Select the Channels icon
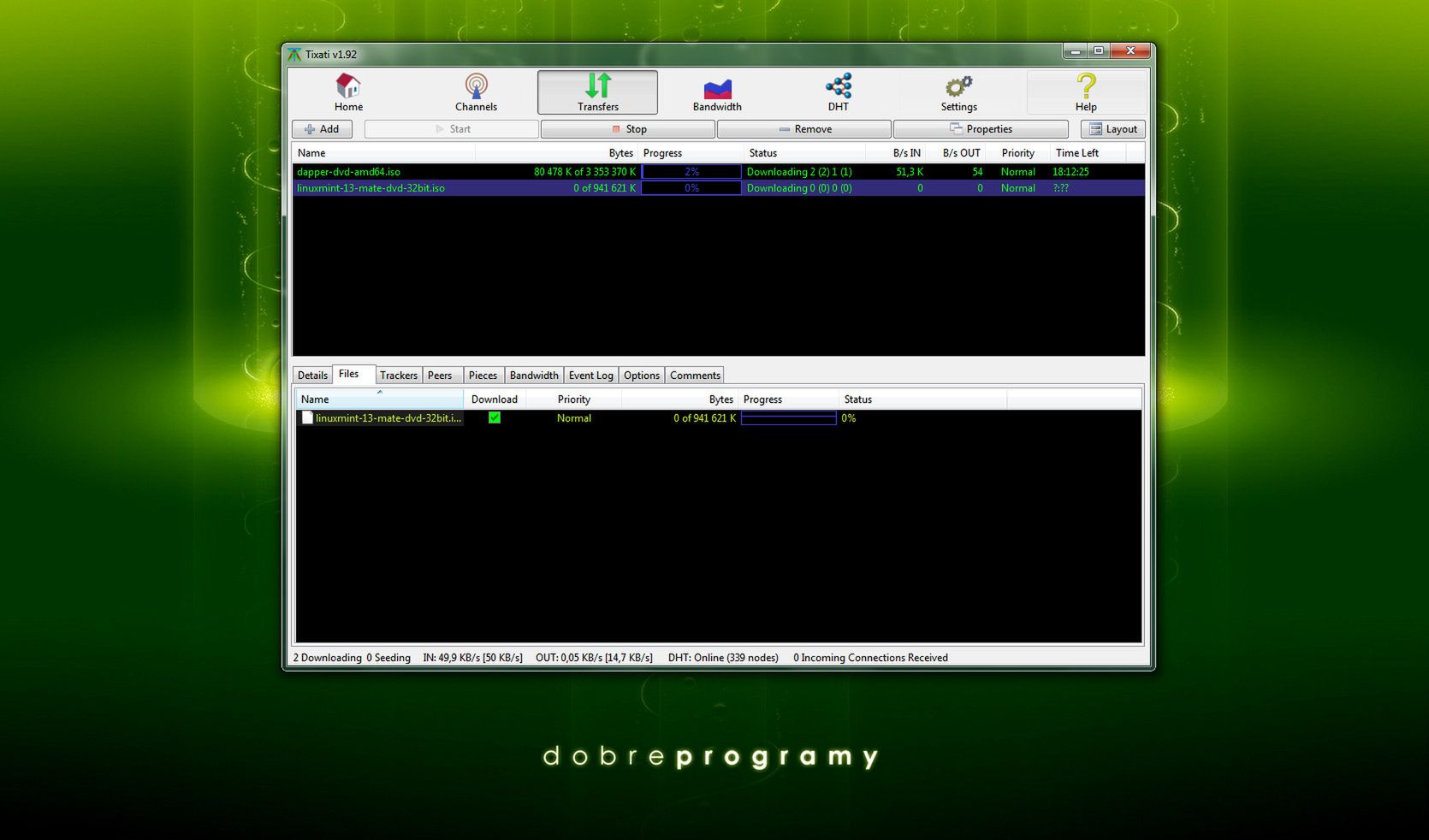This screenshot has height=840, width=1429. (476, 92)
